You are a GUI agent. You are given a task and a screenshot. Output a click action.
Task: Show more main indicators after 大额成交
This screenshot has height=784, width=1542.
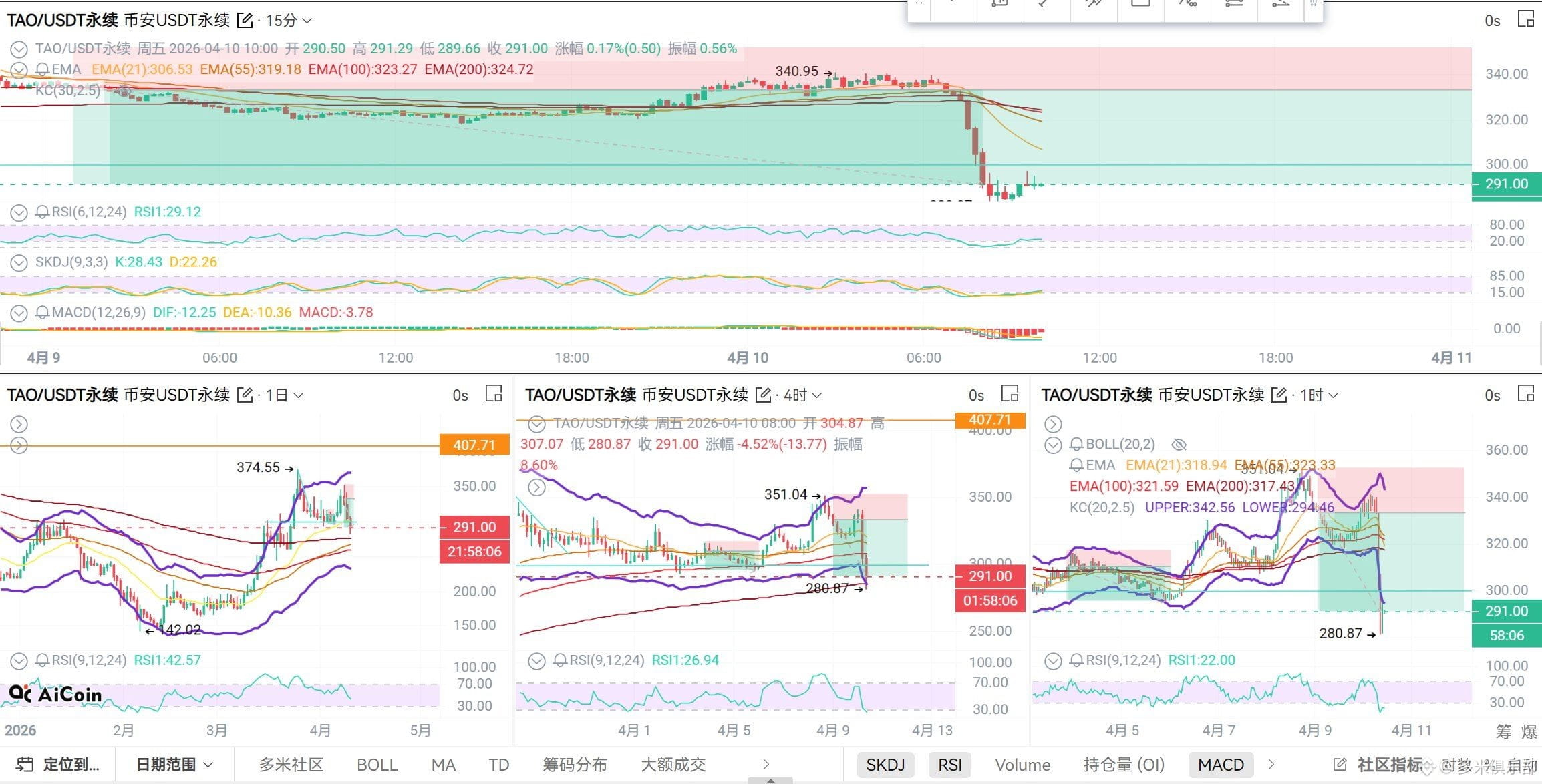pyautogui.click(x=766, y=764)
